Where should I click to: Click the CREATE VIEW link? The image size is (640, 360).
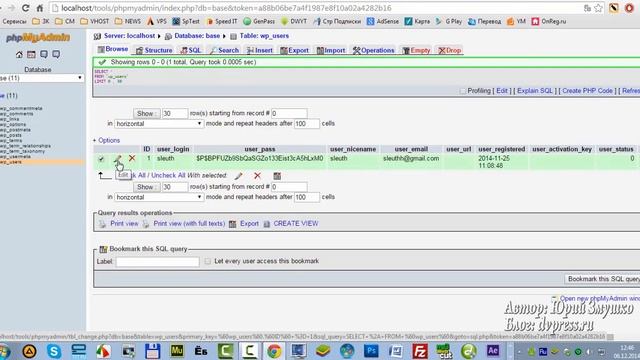click(296, 224)
